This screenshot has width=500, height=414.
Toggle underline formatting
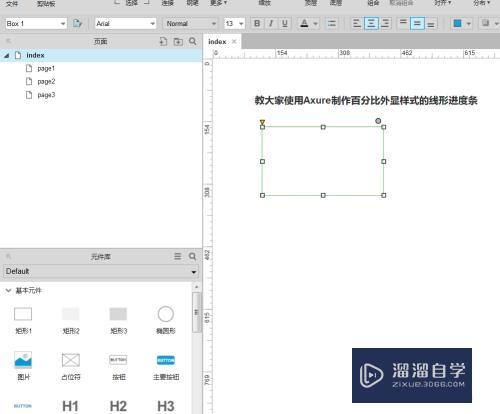285,23
